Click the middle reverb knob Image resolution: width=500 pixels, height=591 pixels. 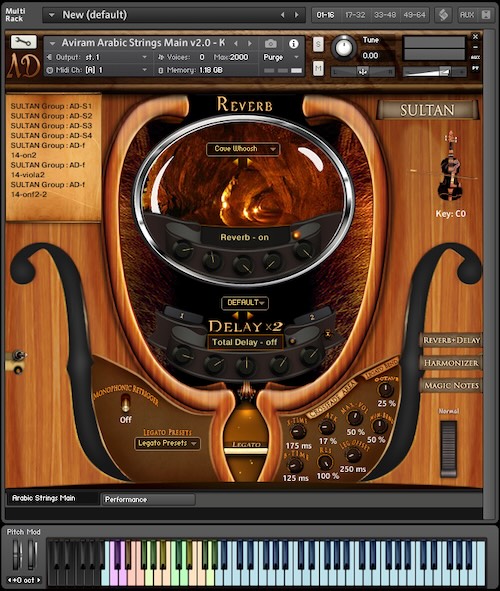coord(243,265)
